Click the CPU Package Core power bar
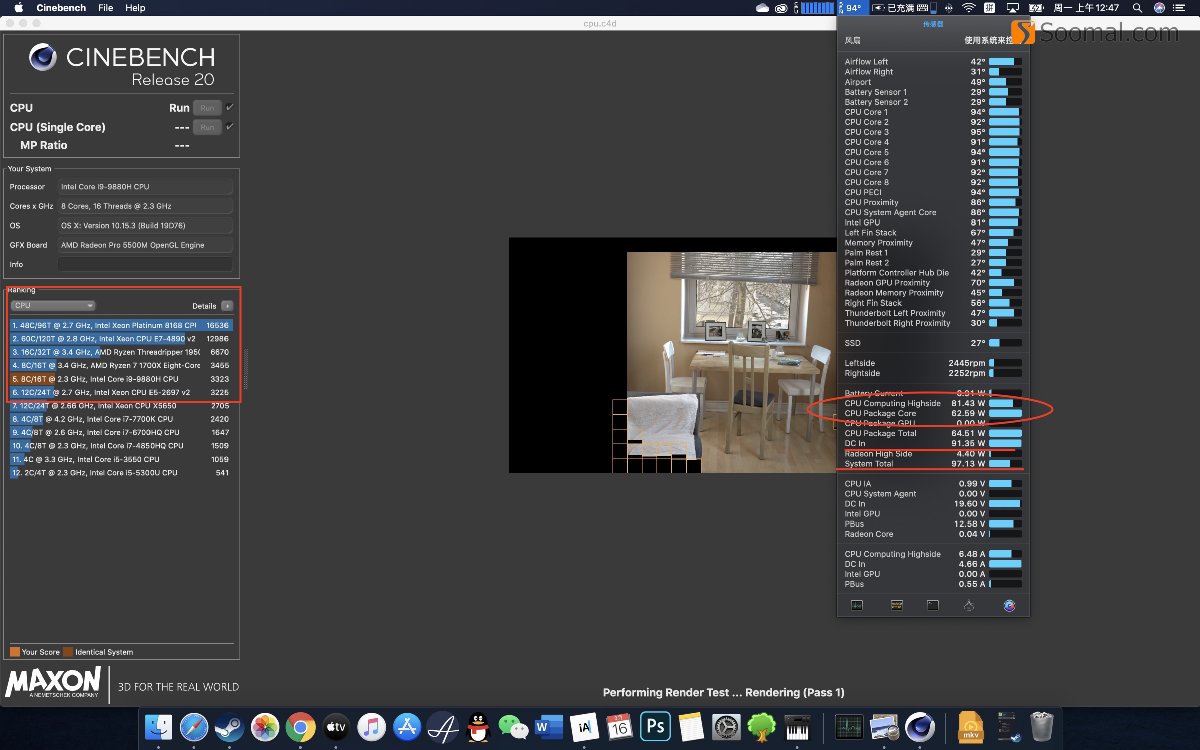The width and height of the screenshot is (1200, 750). click(x=1005, y=413)
